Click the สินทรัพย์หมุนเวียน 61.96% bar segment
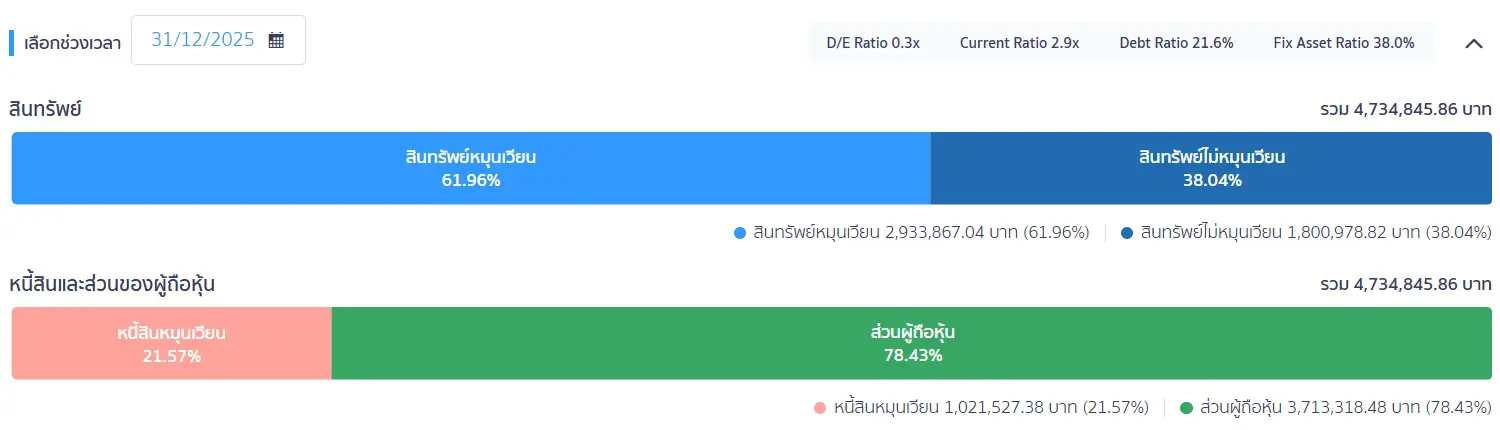 pos(471,168)
